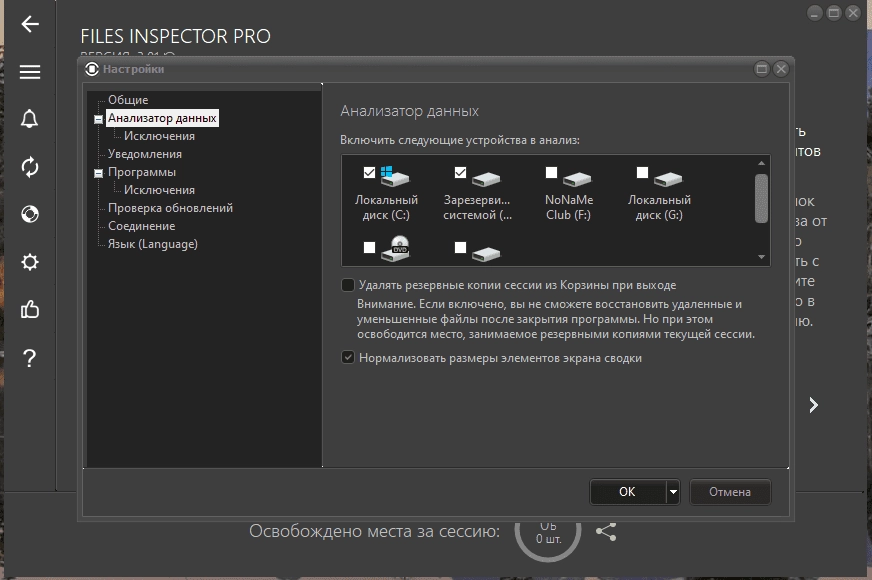This screenshot has height=580, width=872.
Task: Click the share icon next to session counter
Action: (x=606, y=532)
